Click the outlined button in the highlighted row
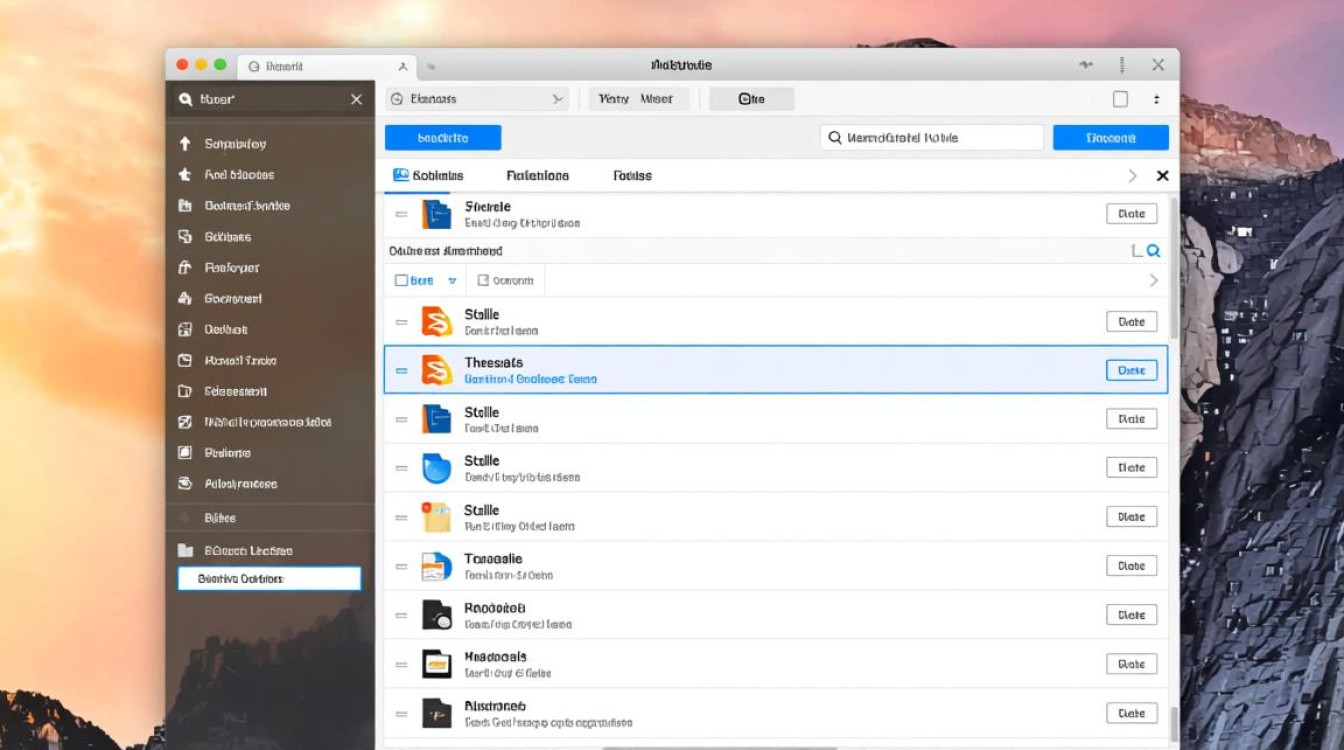Viewport: 1344px width, 750px height. pyautogui.click(x=1131, y=370)
